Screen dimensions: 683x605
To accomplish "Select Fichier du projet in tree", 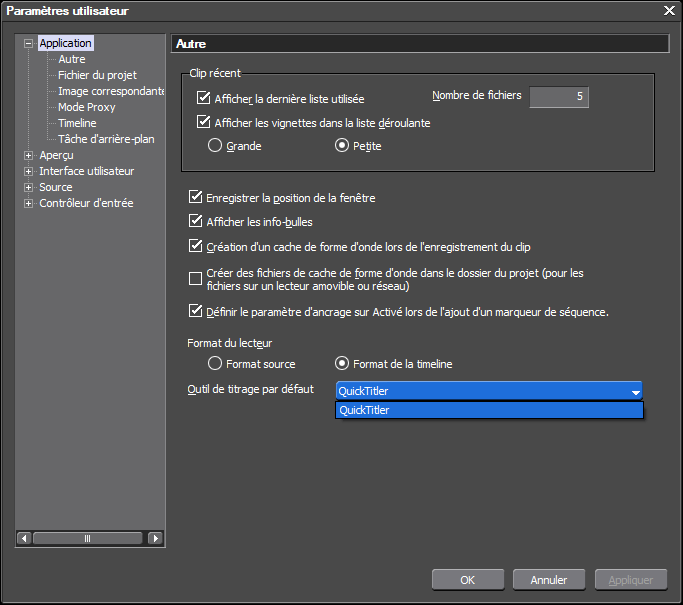I will (97, 76).
